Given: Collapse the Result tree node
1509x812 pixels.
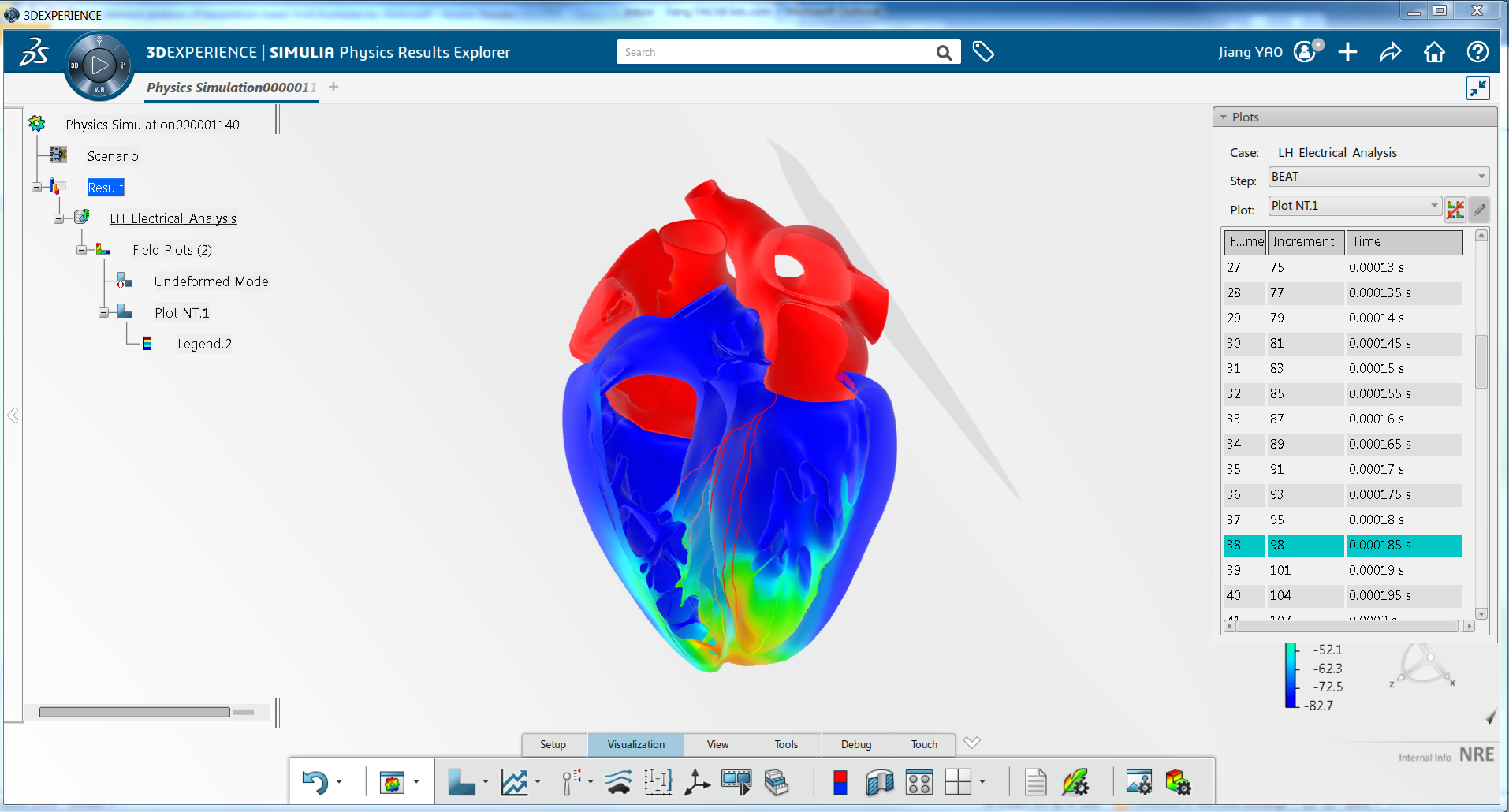Looking at the screenshot, I should [37, 188].
